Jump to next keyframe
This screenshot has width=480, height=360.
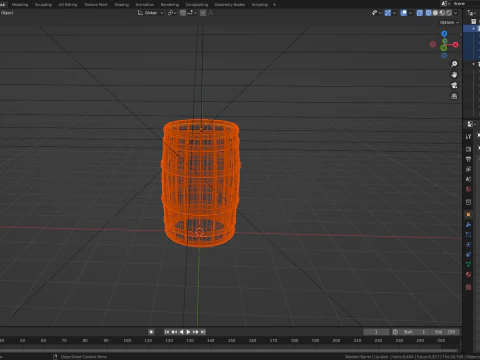196,332
